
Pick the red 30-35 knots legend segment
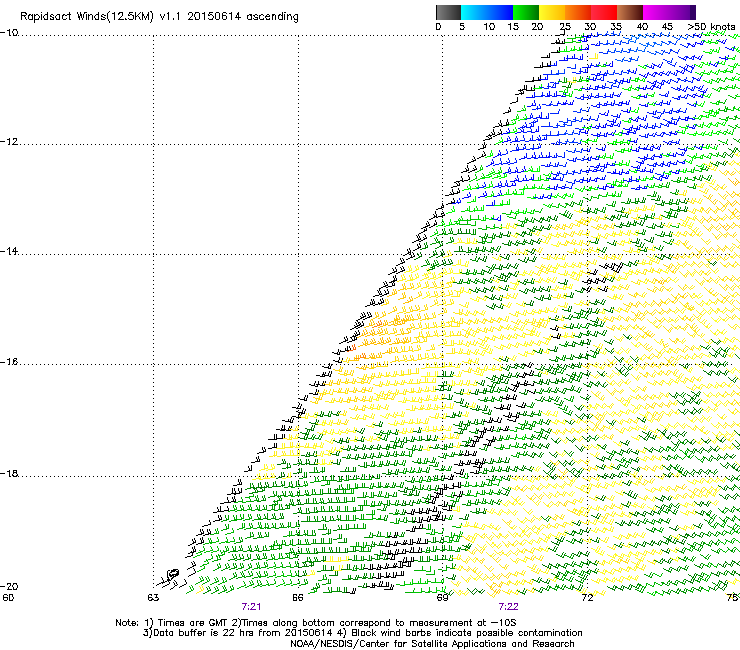click(604, 12)
